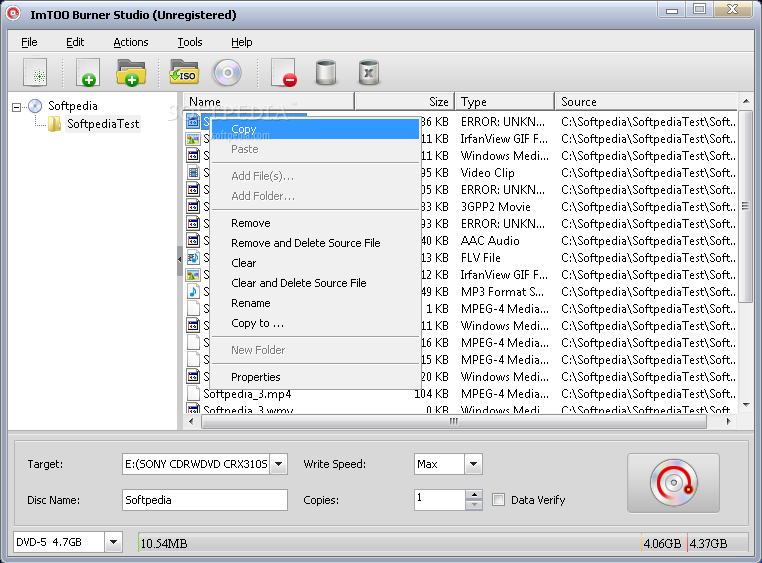Click the horizontal scroll right arrow
762x563 pixels.
(728, 421)
